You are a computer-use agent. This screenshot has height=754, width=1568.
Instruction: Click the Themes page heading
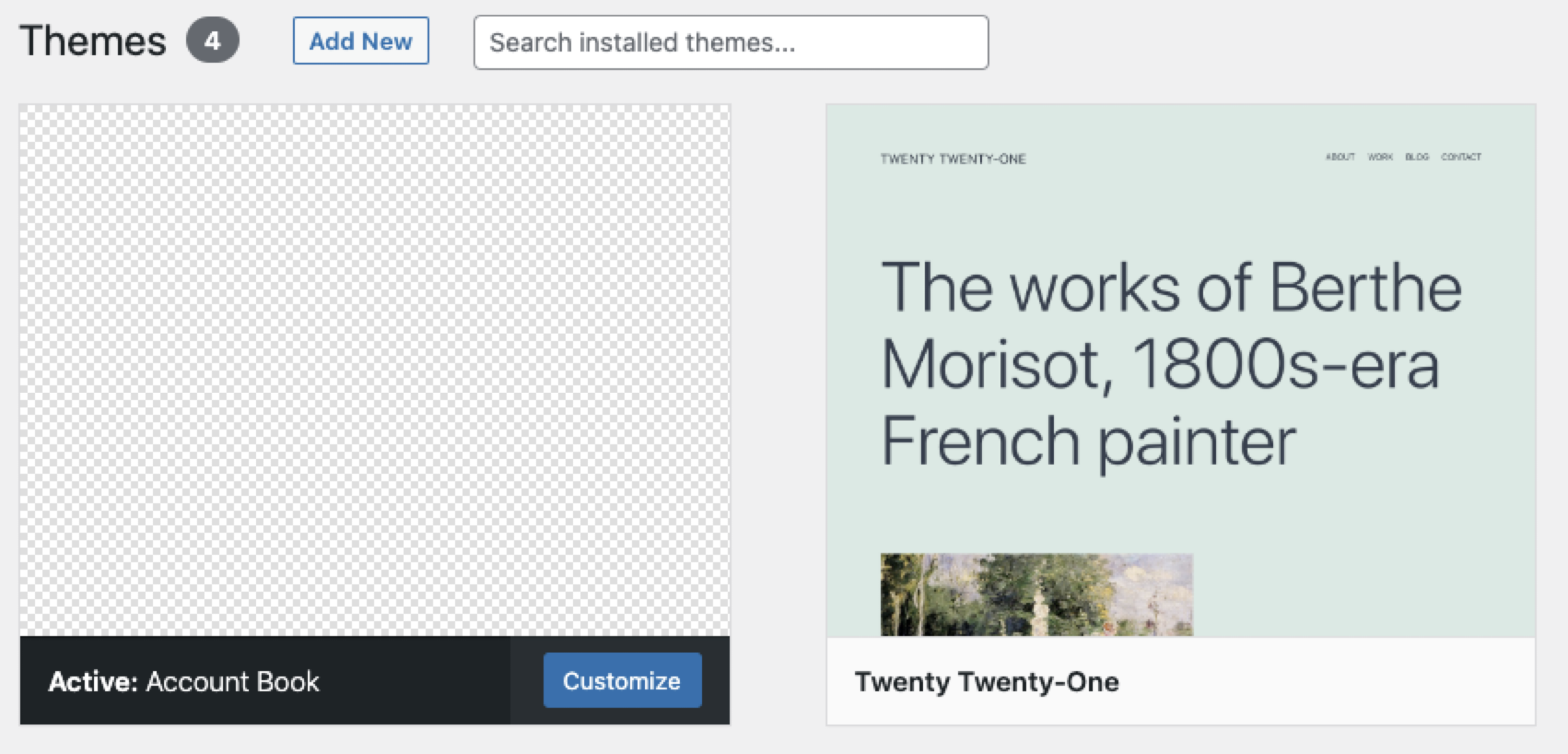(x=92, y=41)
